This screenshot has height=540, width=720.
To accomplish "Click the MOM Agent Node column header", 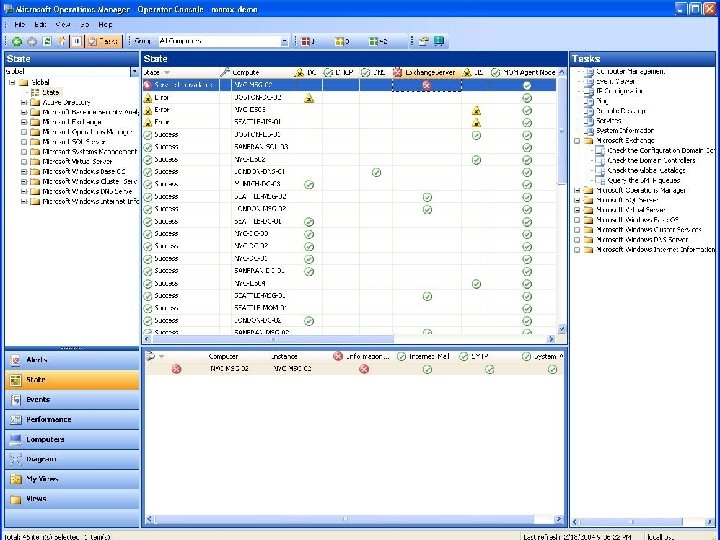I will (523, 73).
